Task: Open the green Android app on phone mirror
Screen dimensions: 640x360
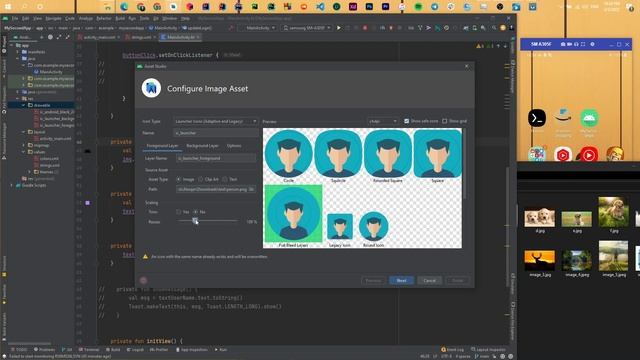Action: [x=589, y=118]
